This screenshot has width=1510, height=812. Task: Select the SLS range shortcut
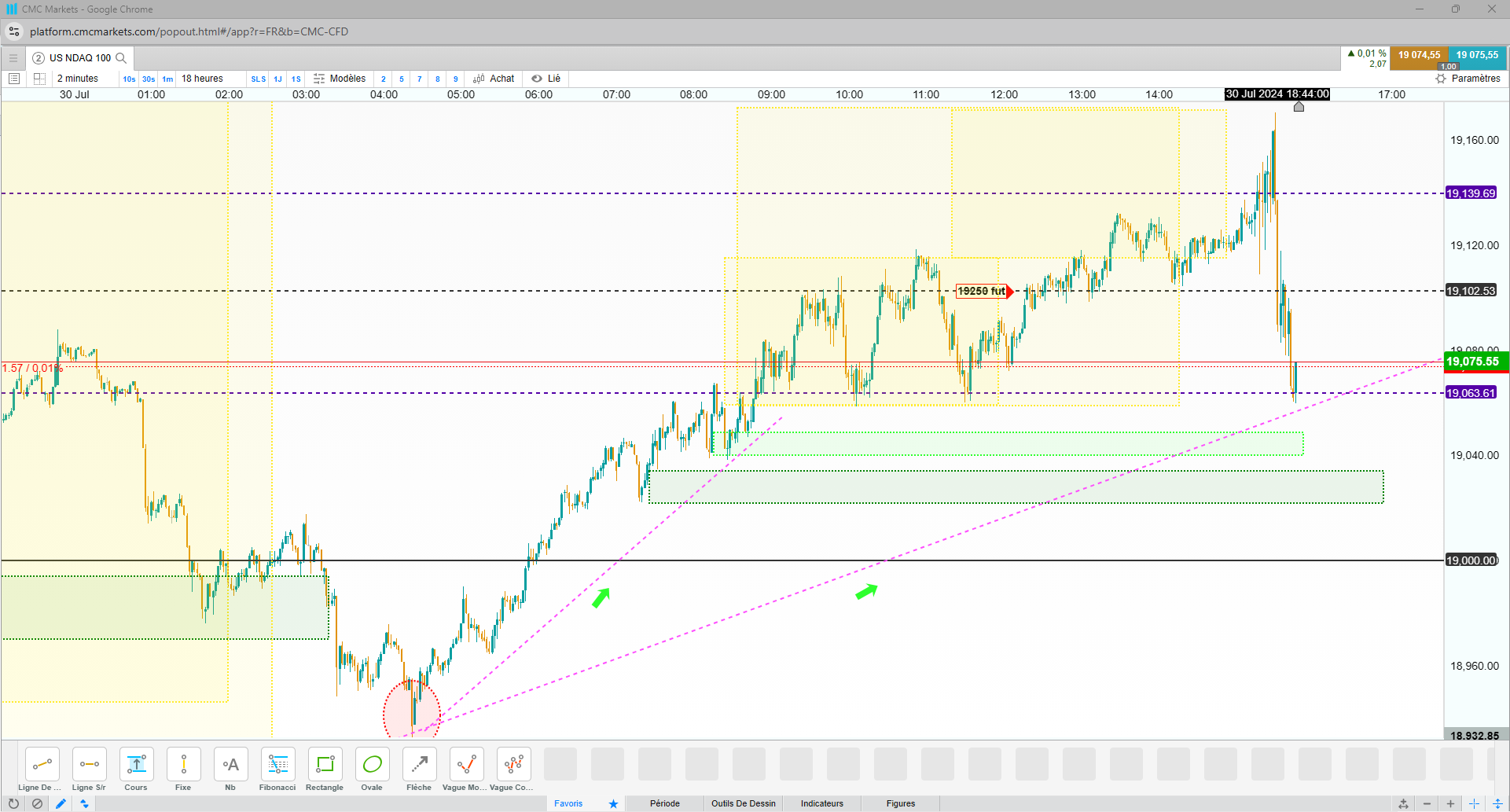pyautogui.click(x=259, y=79)
